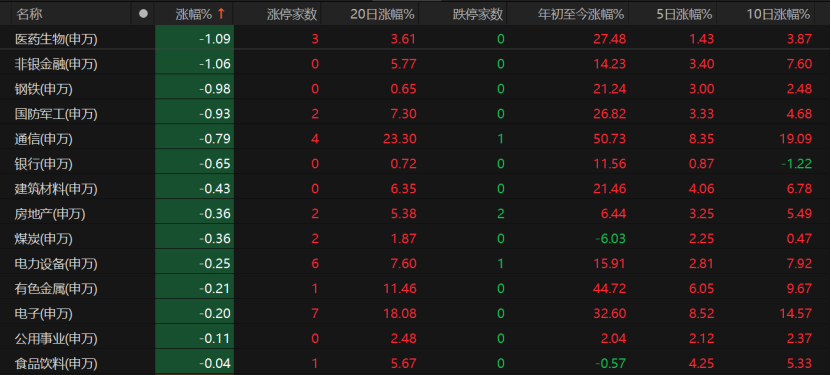Image resolution: width=831 pixels, height=375 pixels.
Task: Select the 医药生物(申万) row
Action: [x=416, y=38]
